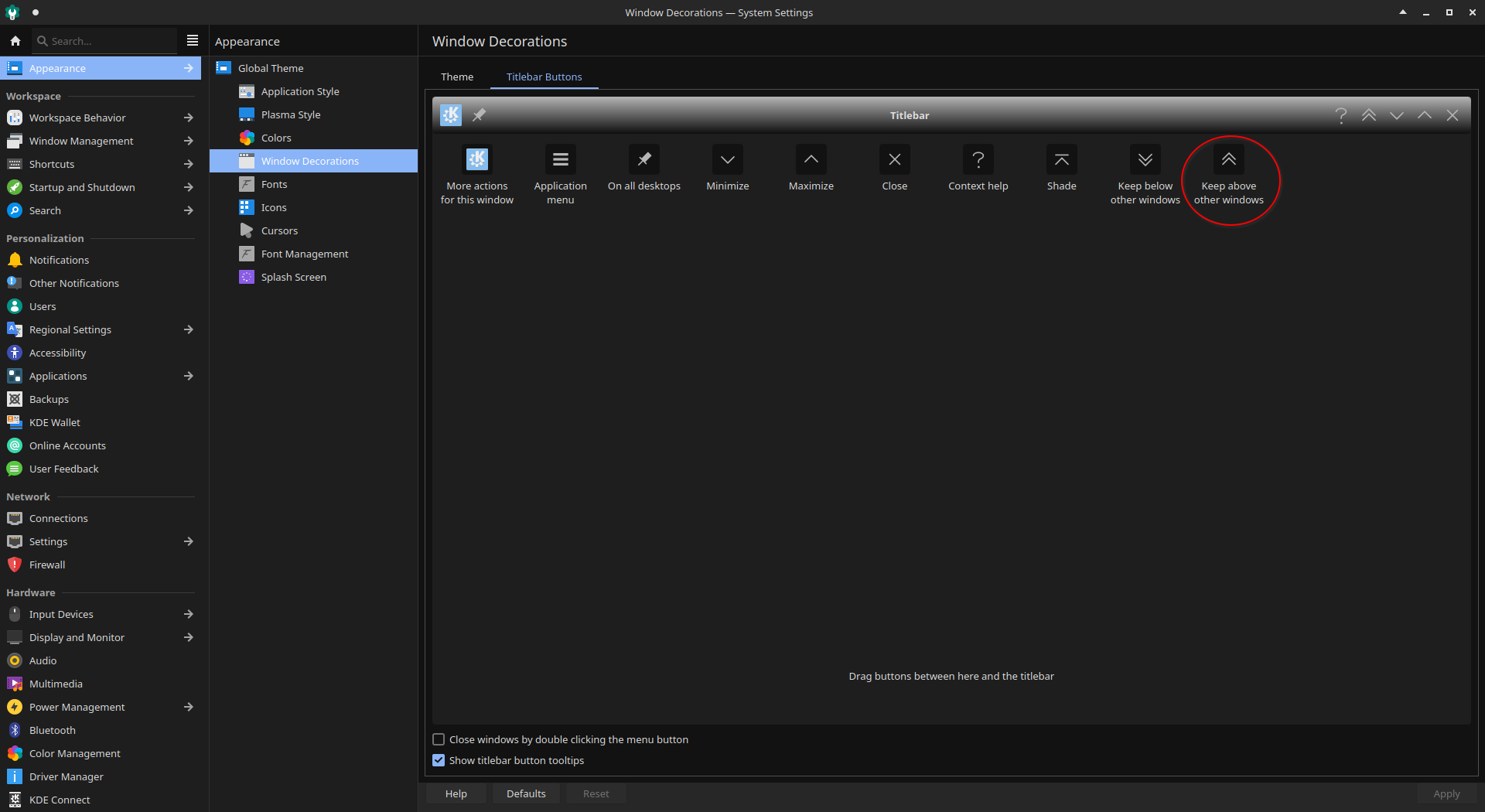Click the Help button
This screenshot has height=812, width=1485.
click(456, 793)
